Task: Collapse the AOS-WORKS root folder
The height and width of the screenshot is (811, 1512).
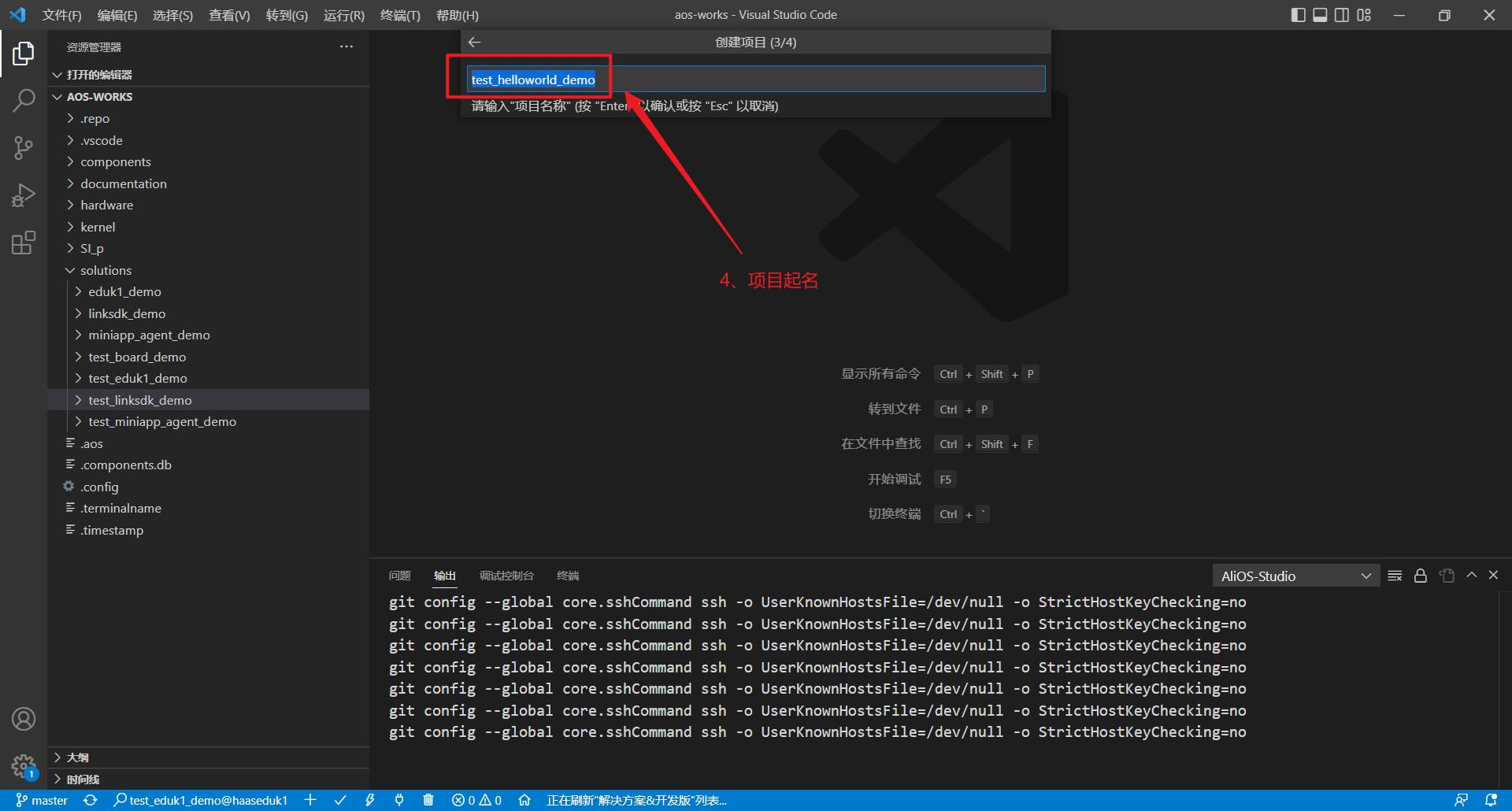Action: 208,97
